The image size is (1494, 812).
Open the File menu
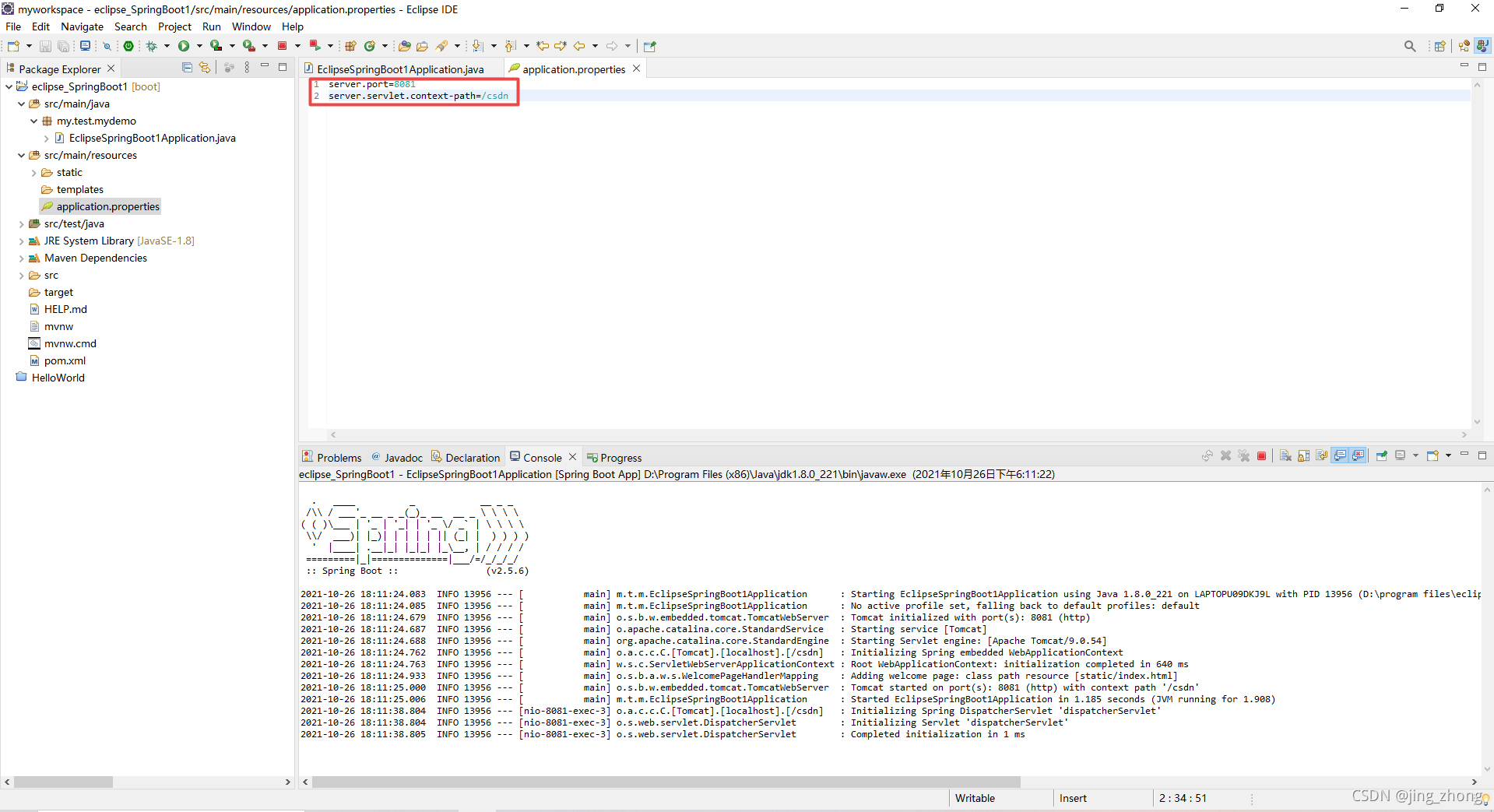point(13,26)
